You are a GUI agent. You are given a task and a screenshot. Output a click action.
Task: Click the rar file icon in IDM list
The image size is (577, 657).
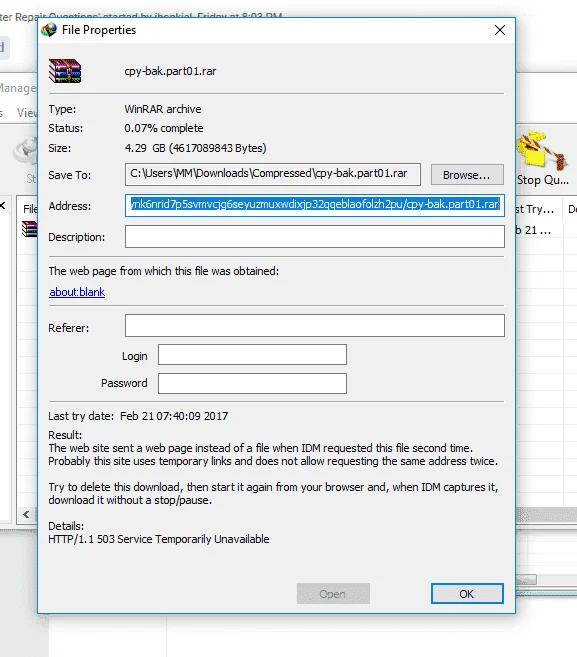29,229
